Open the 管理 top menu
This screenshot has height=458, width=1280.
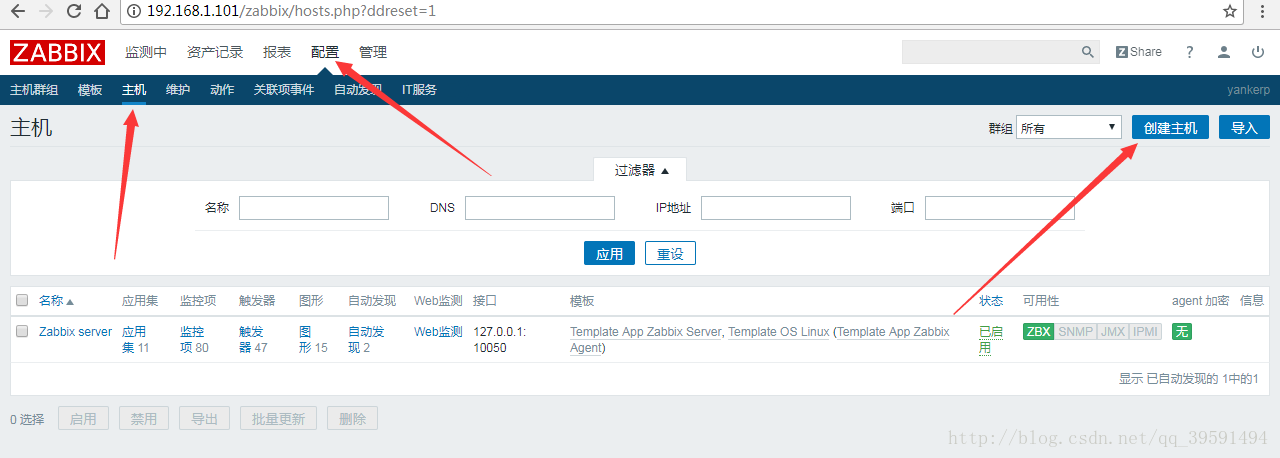tap(373, 52)
